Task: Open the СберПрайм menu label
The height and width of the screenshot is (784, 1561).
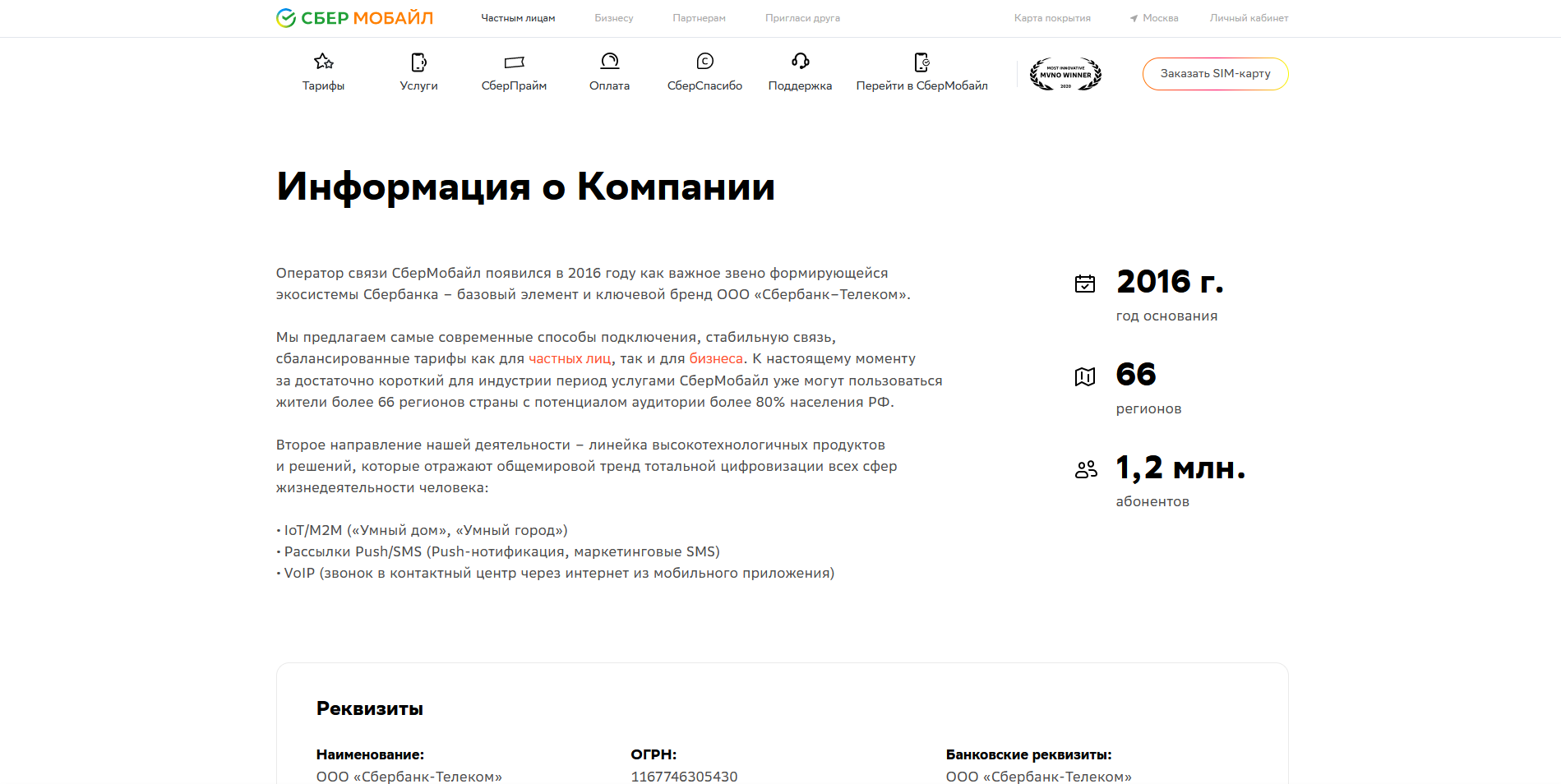Action: point(514,85)
